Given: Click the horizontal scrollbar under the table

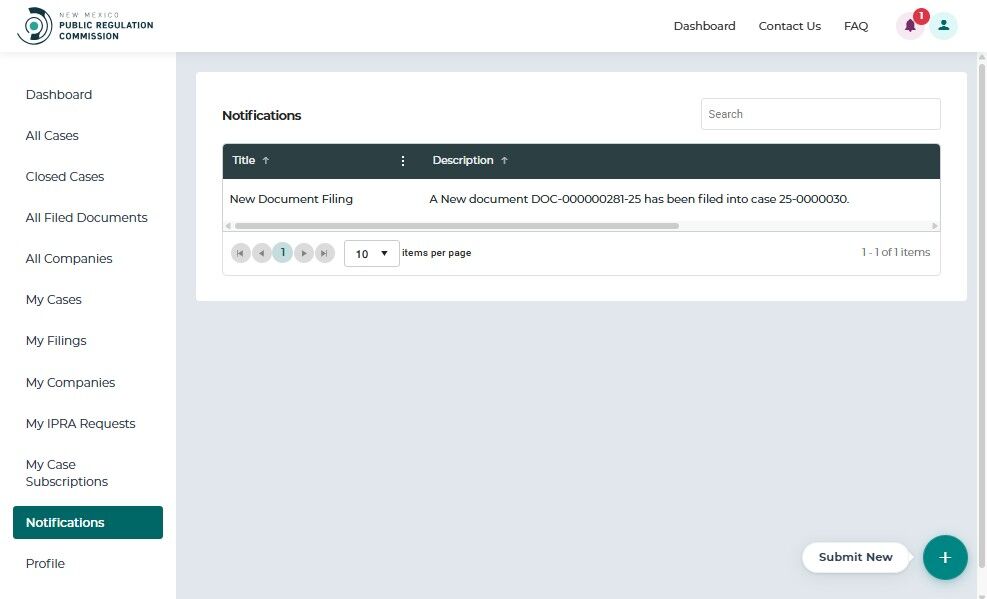Looking at the screenshot, I should click(x=456, y=226).
